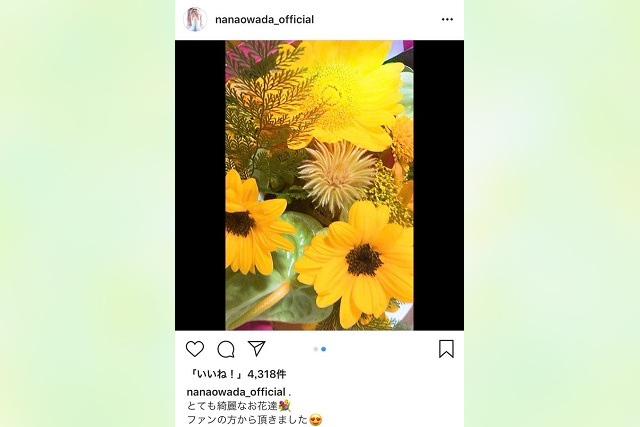
Task: Select the active blue carousel dot
Action: (x=323, y=349)
